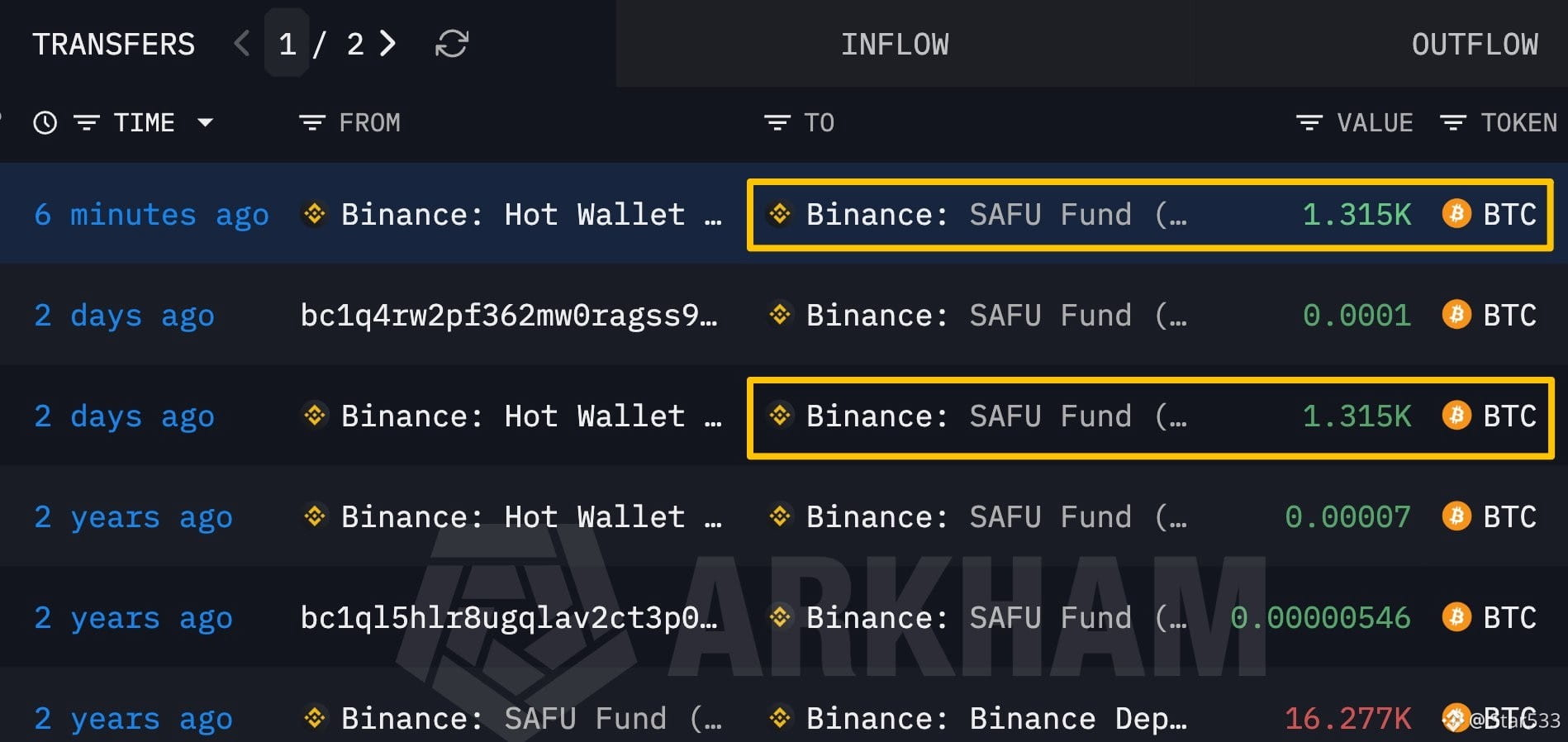Click the BTC token label in 6 minutes ago row
Viewport: 1568px width, 742px height.
pos(1509,215)
